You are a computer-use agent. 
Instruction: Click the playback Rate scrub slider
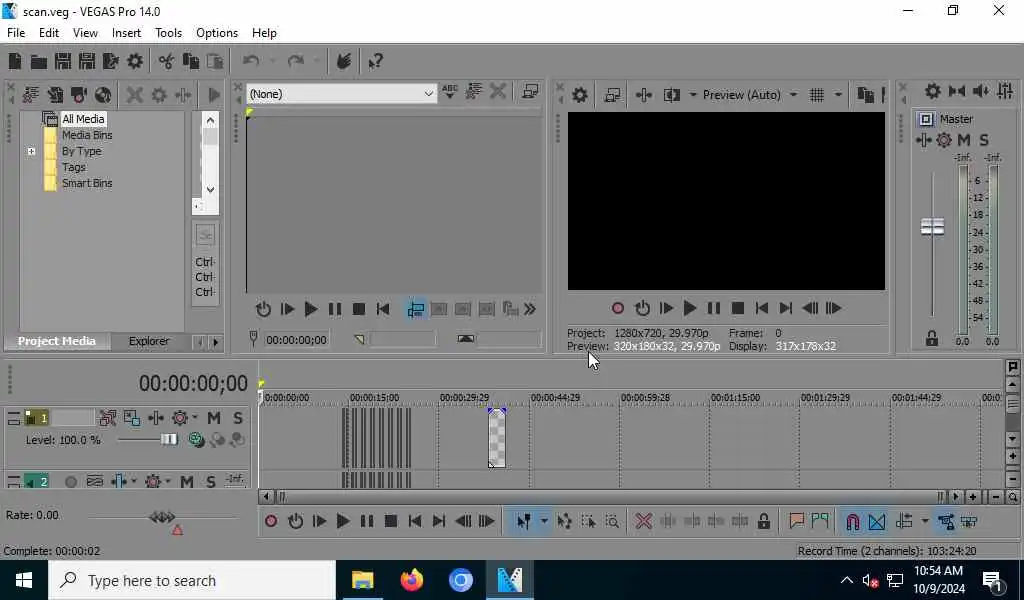163,518
